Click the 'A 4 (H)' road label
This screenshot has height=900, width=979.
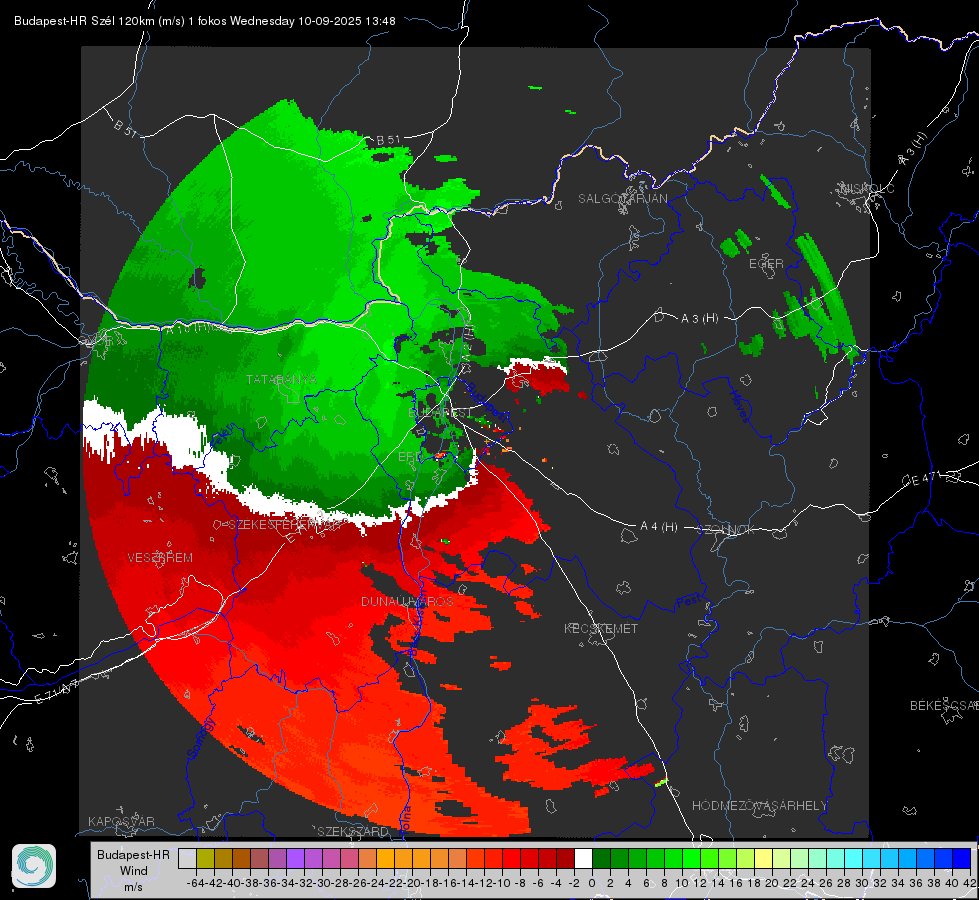pyautogui.click(x=659, y=527)
